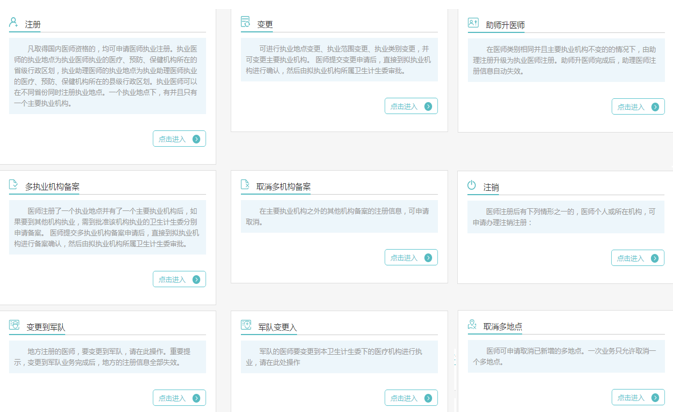Click the icon beside 变更到军队
Viewport: 673px width, 412px height.
[14, 324]
